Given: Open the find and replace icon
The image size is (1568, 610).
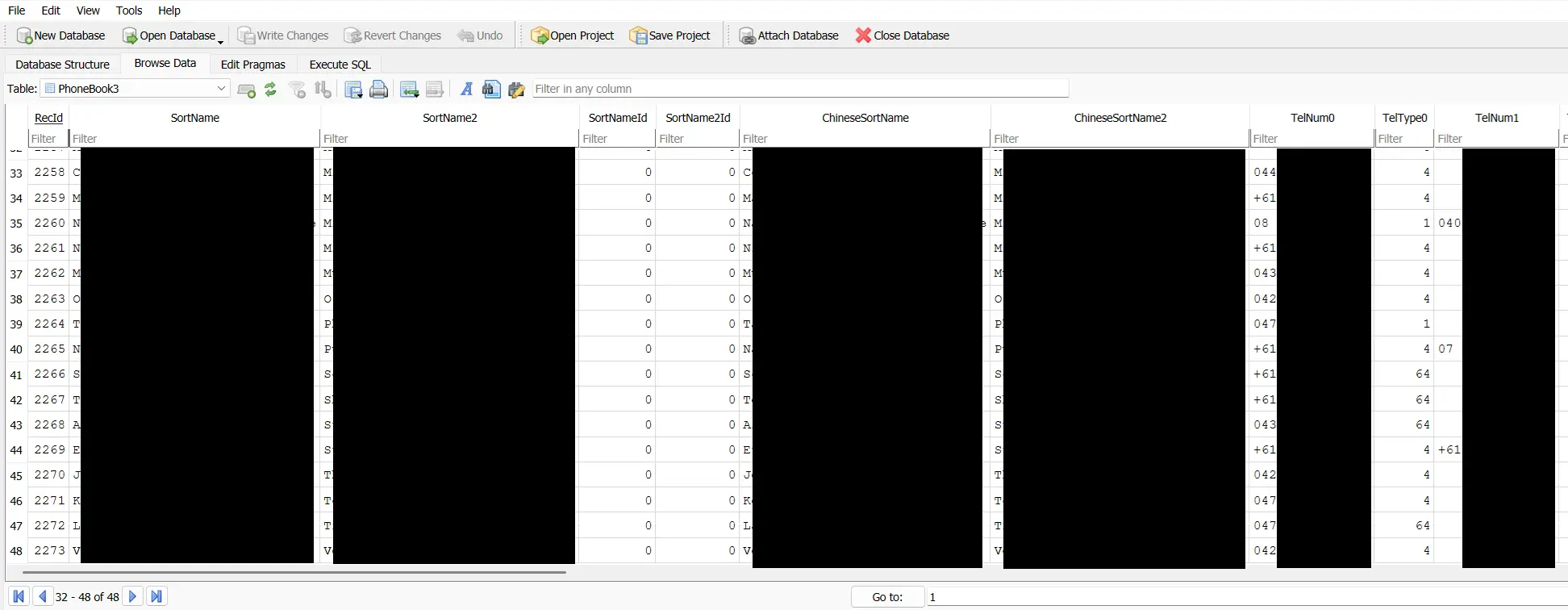Looking at the screenshot, I should tap(516, 90).
